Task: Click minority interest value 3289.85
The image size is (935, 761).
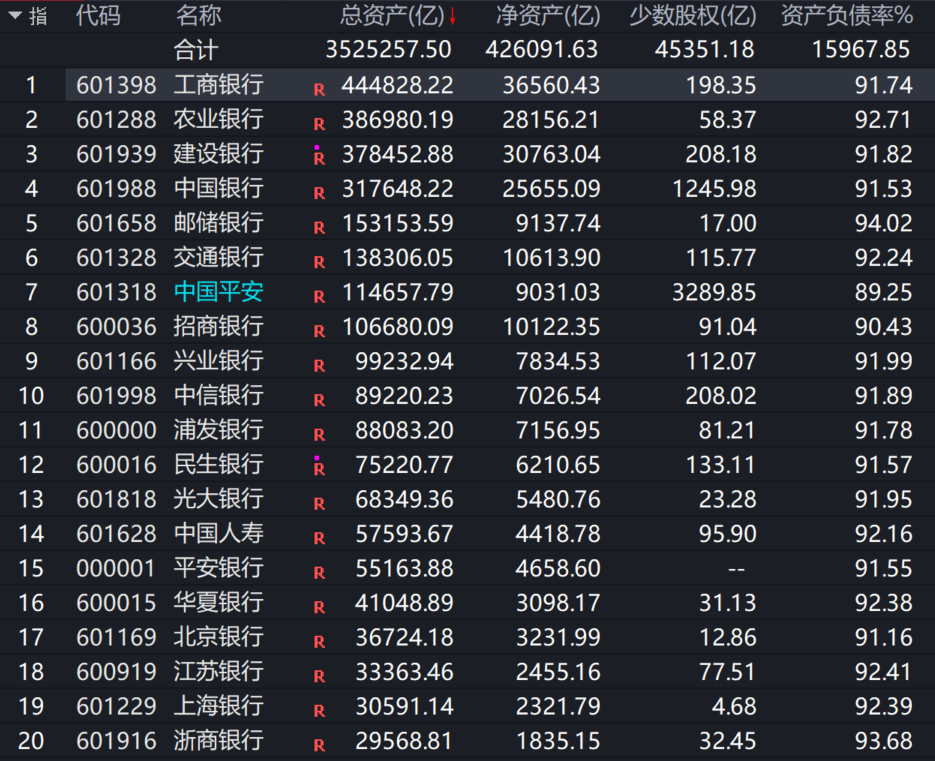Action: point(714,293)
